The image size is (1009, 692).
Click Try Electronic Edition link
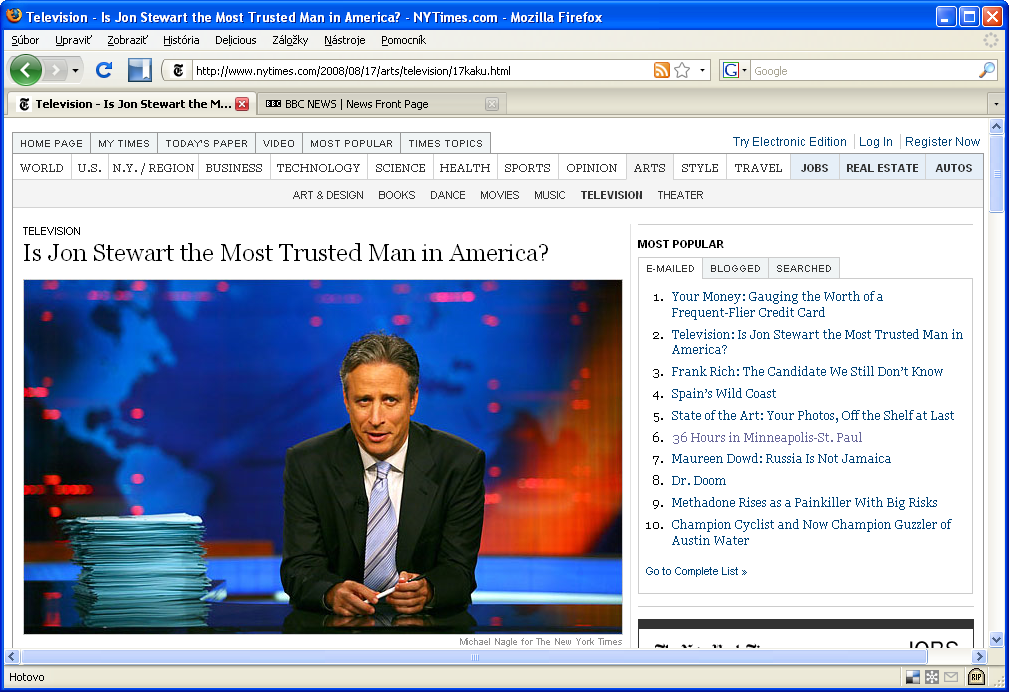(790, 142)
